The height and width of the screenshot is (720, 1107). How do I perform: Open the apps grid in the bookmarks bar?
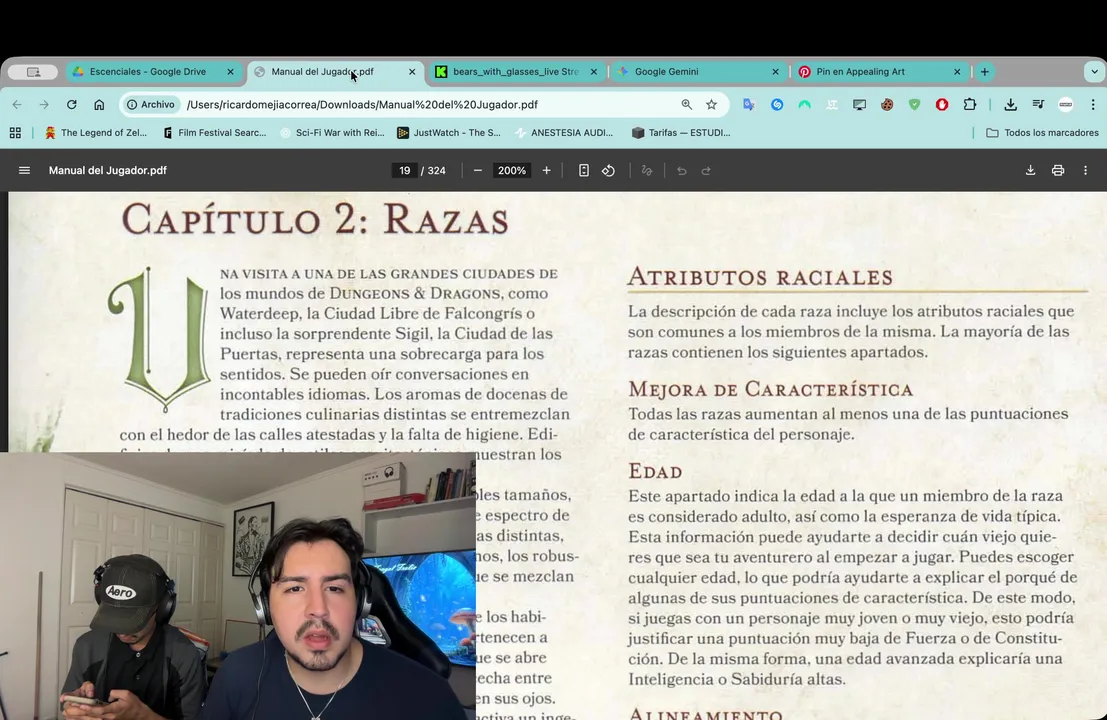15,133
